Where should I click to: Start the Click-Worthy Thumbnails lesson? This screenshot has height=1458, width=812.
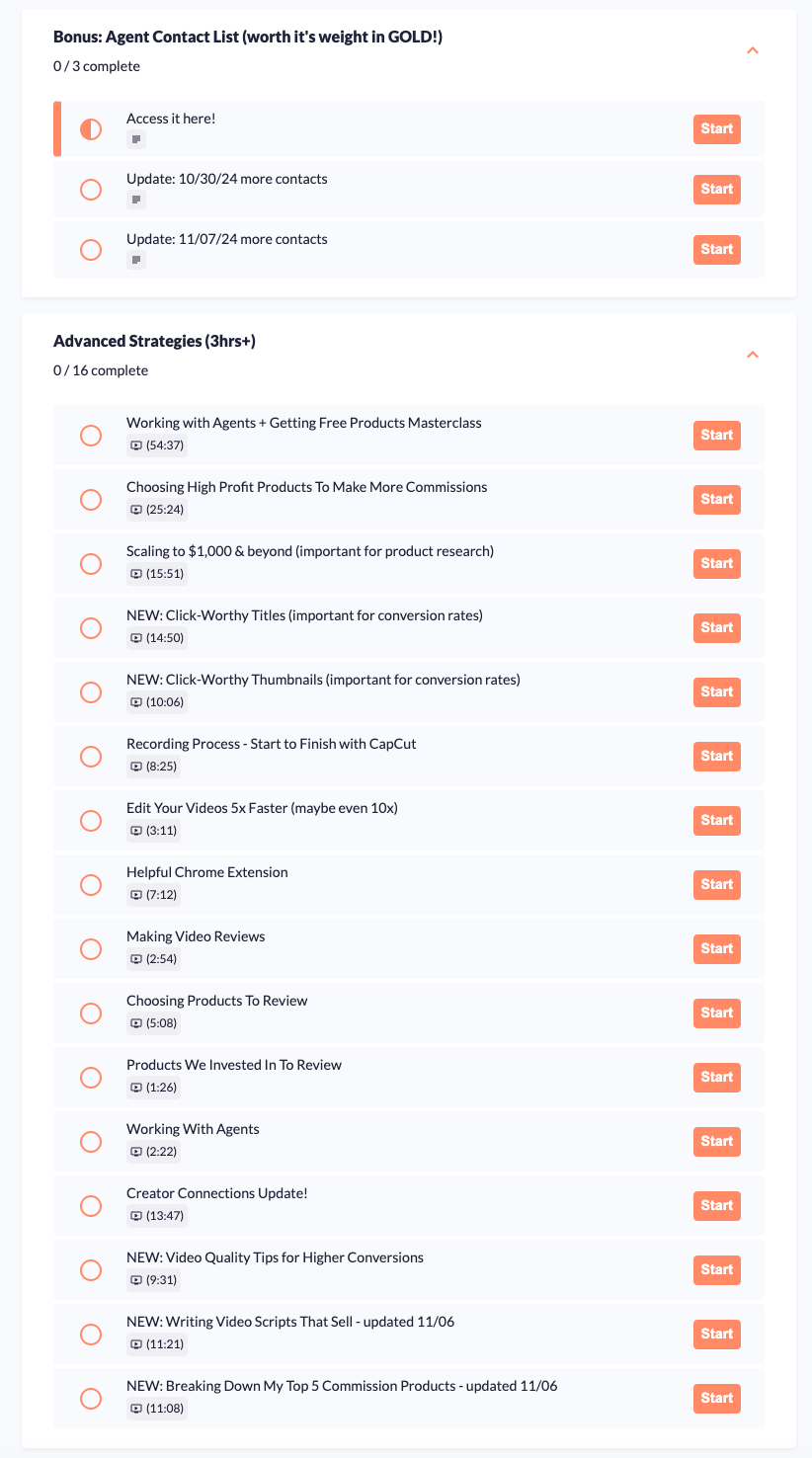(x=716, y=692)
